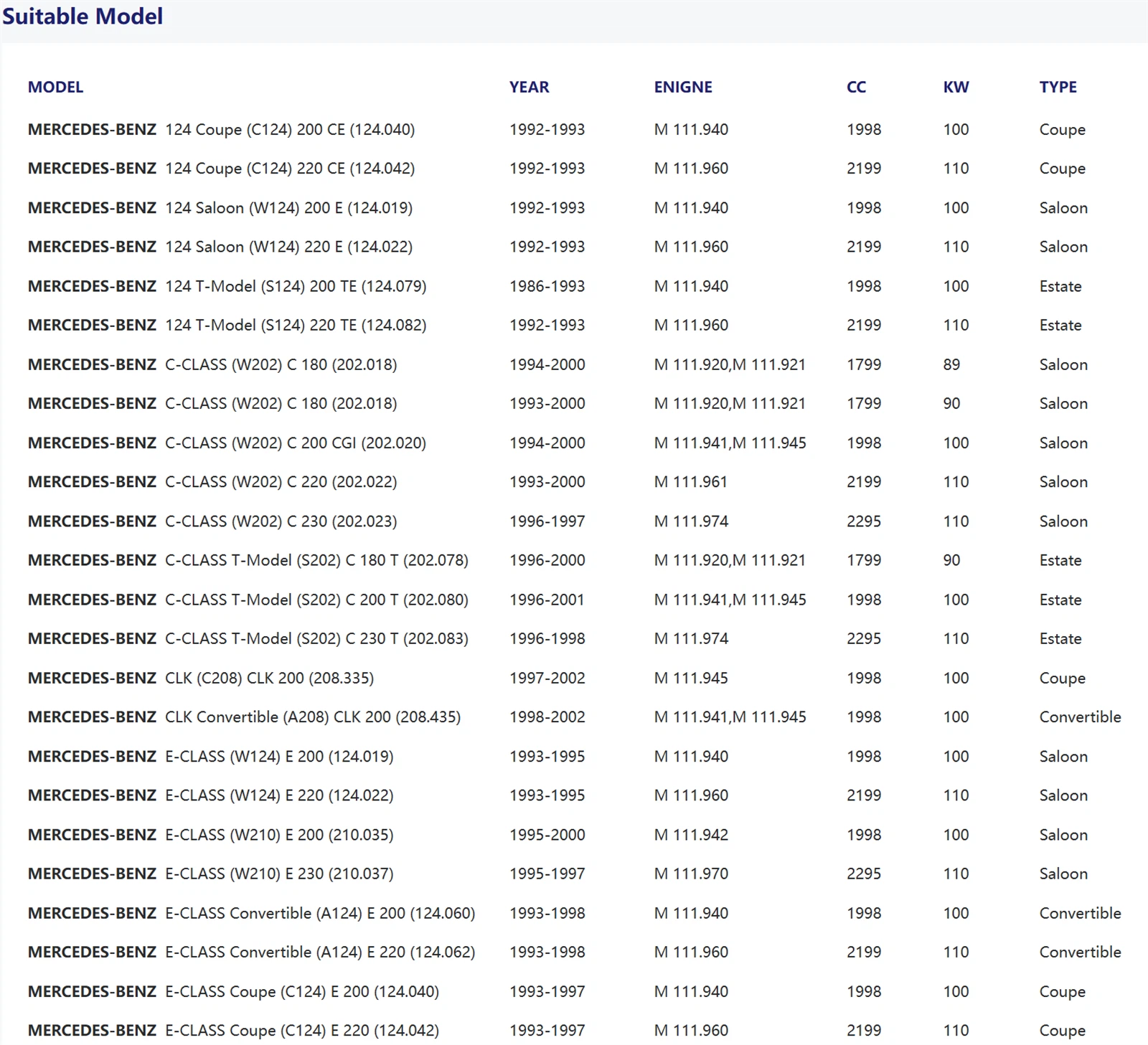This screenshot has width=1148, height=1045.
Task: Click the Suitable Model heading
Action: pos(83,16)
